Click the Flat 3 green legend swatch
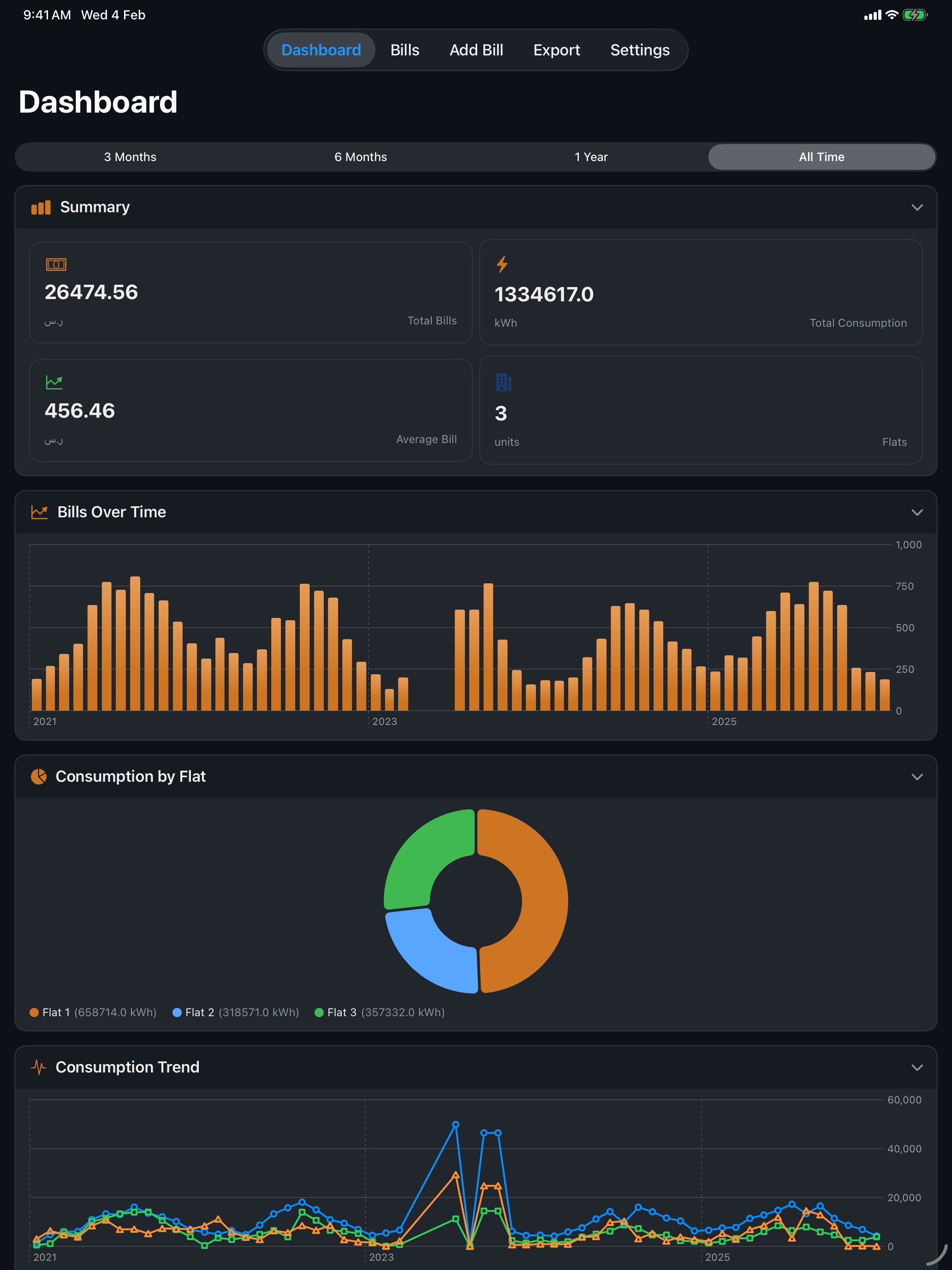 click(319, 1012)
